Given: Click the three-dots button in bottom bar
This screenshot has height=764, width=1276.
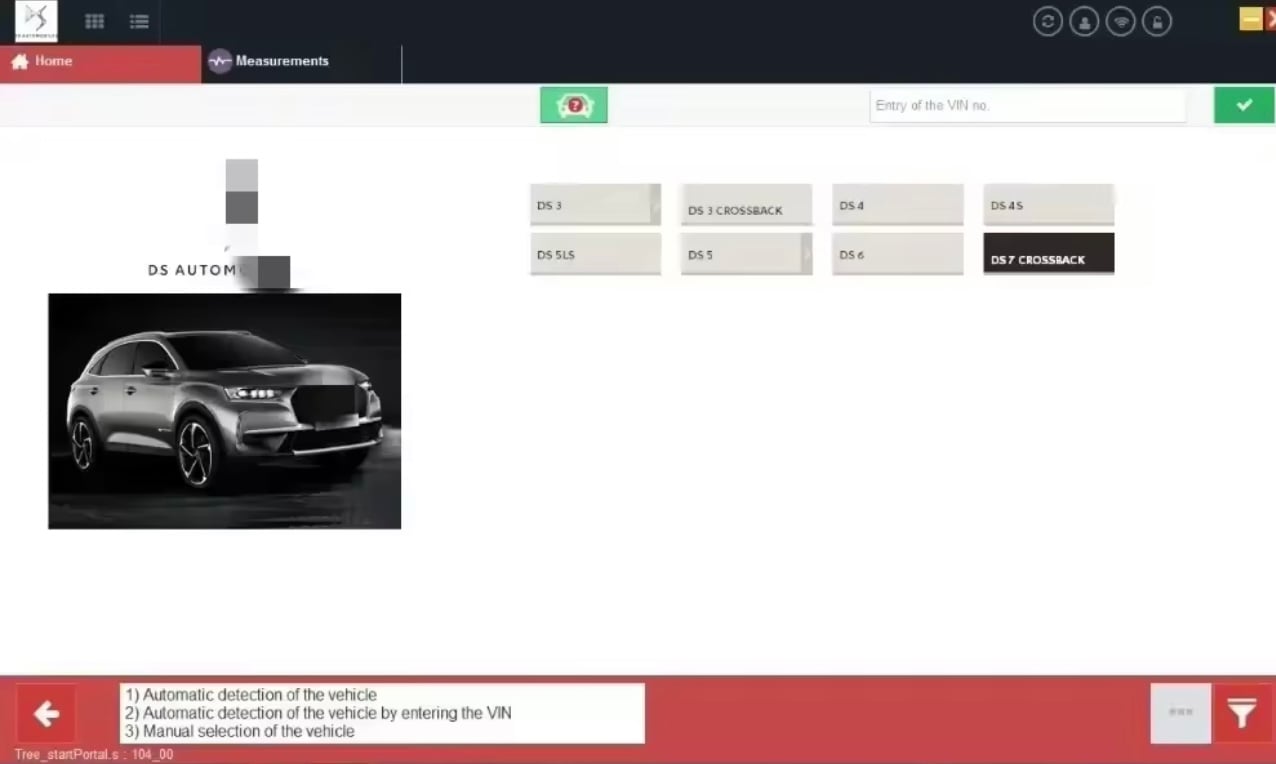Looking at the screenshot, I should (1181, 713).
